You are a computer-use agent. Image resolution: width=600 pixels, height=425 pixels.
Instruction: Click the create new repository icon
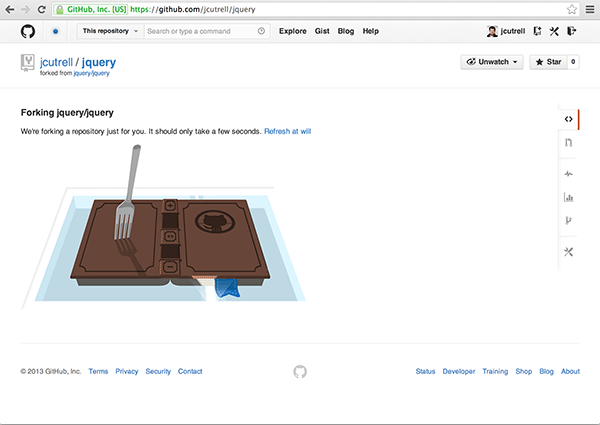click(x=538, y=31)
